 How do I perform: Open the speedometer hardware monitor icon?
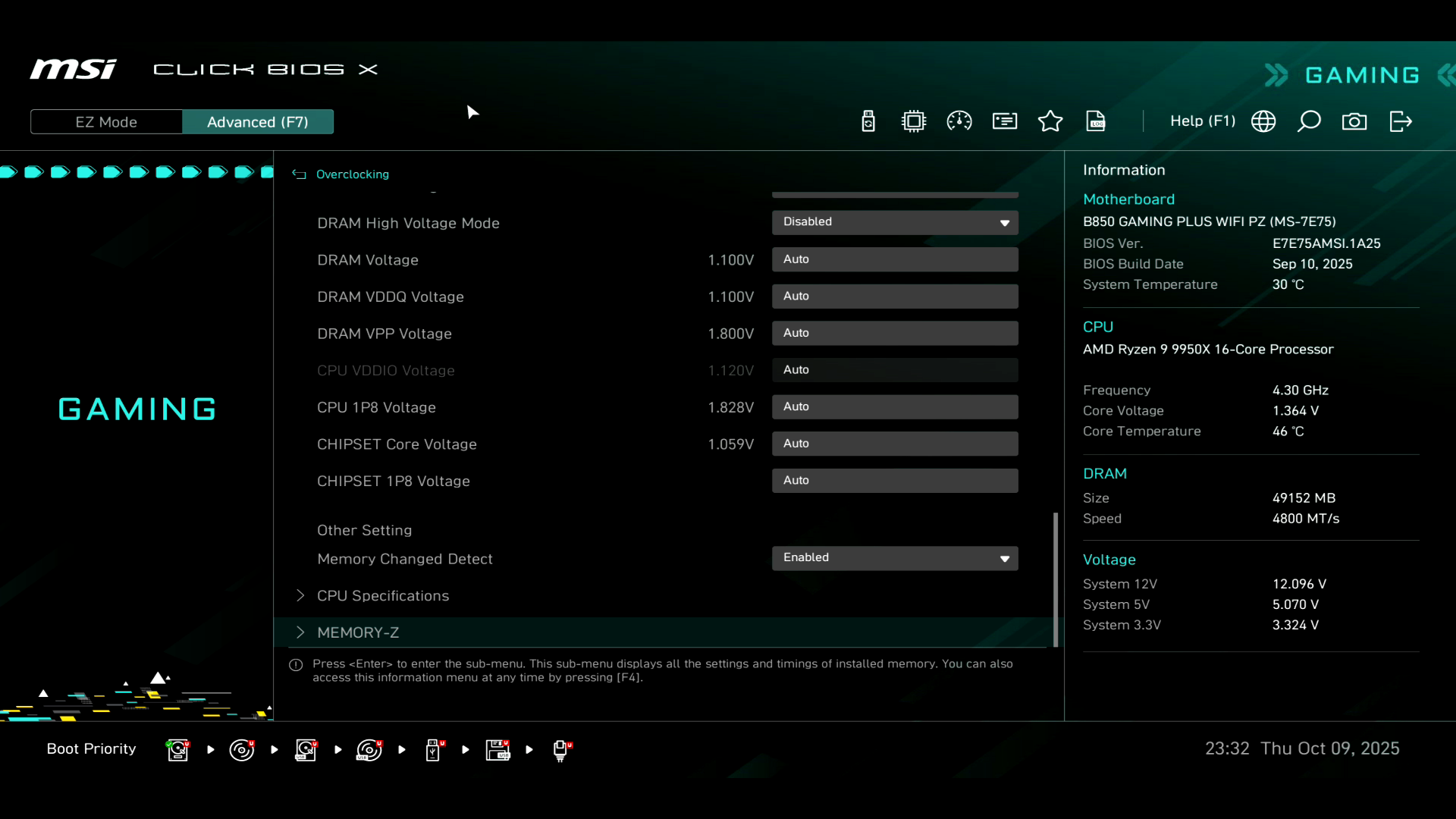[959, 121]
